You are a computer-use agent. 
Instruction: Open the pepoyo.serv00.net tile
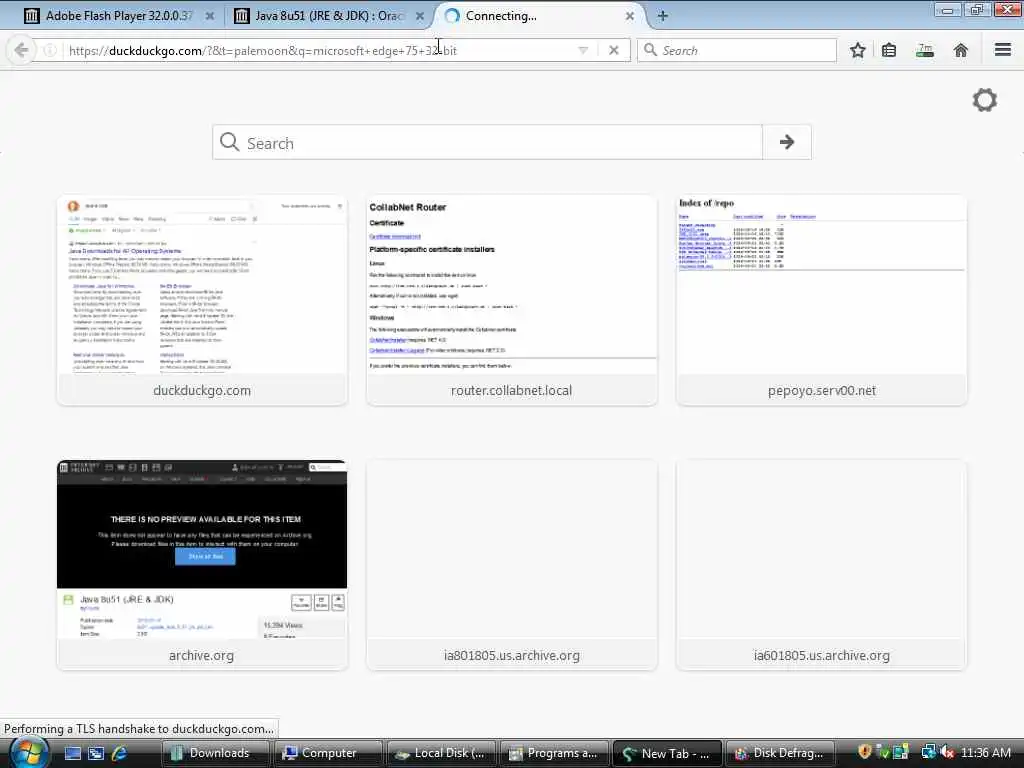click(x=822, y=300)
